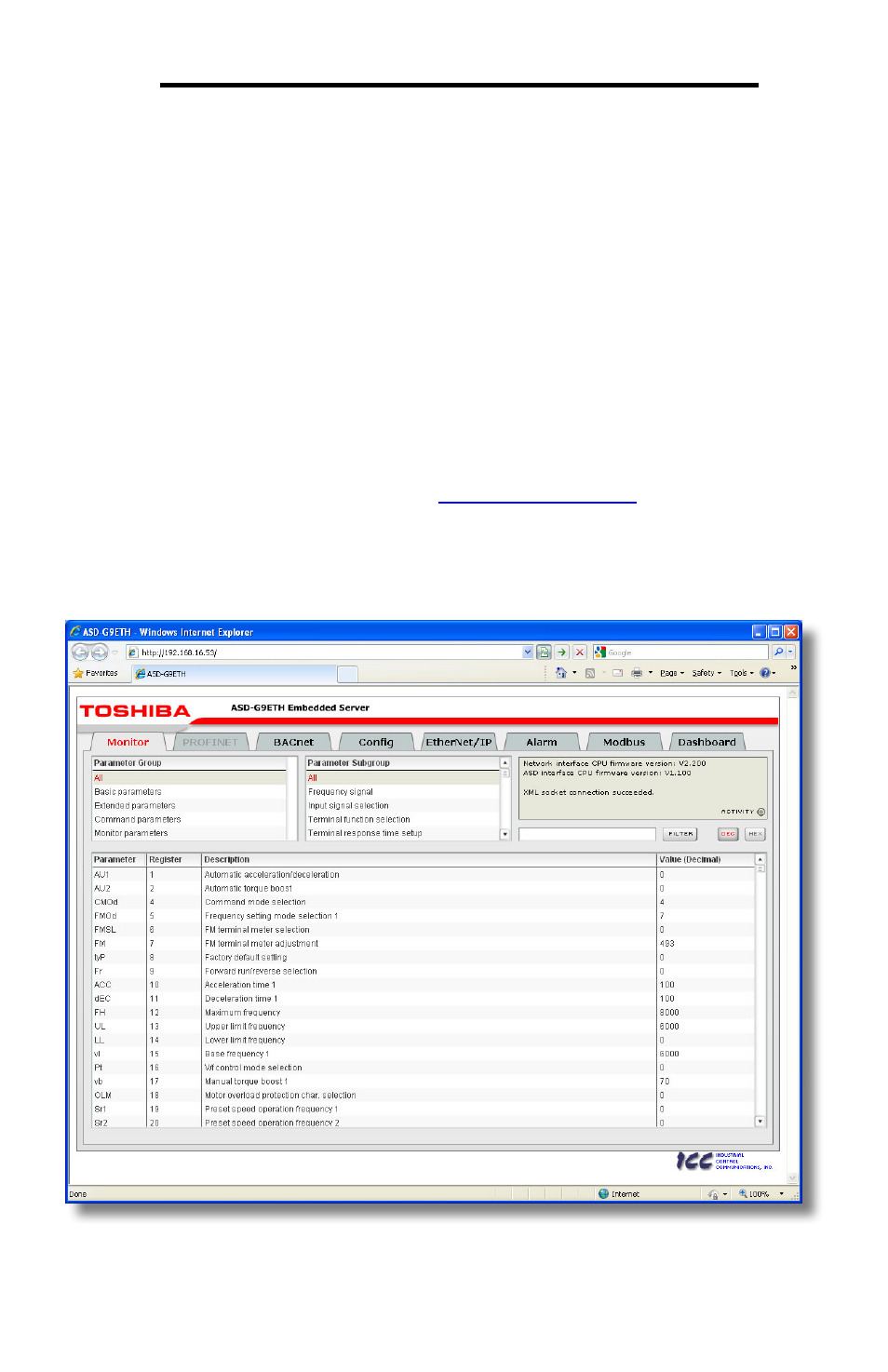Viewport: 888px width, 1372px height.
Task: Click the Read mail envelope icon
Action: (617, 673)
